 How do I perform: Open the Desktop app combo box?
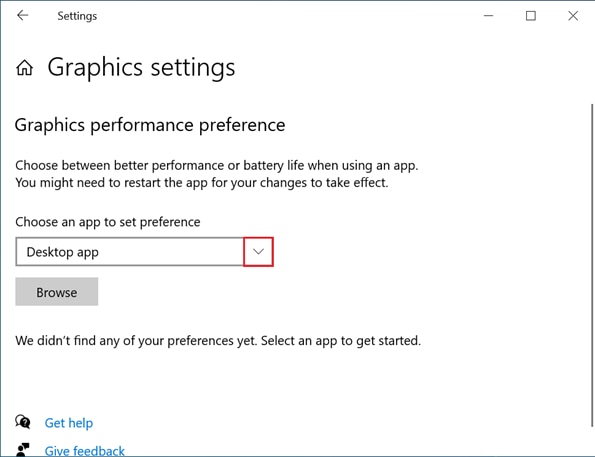click(x=144, y=252)
